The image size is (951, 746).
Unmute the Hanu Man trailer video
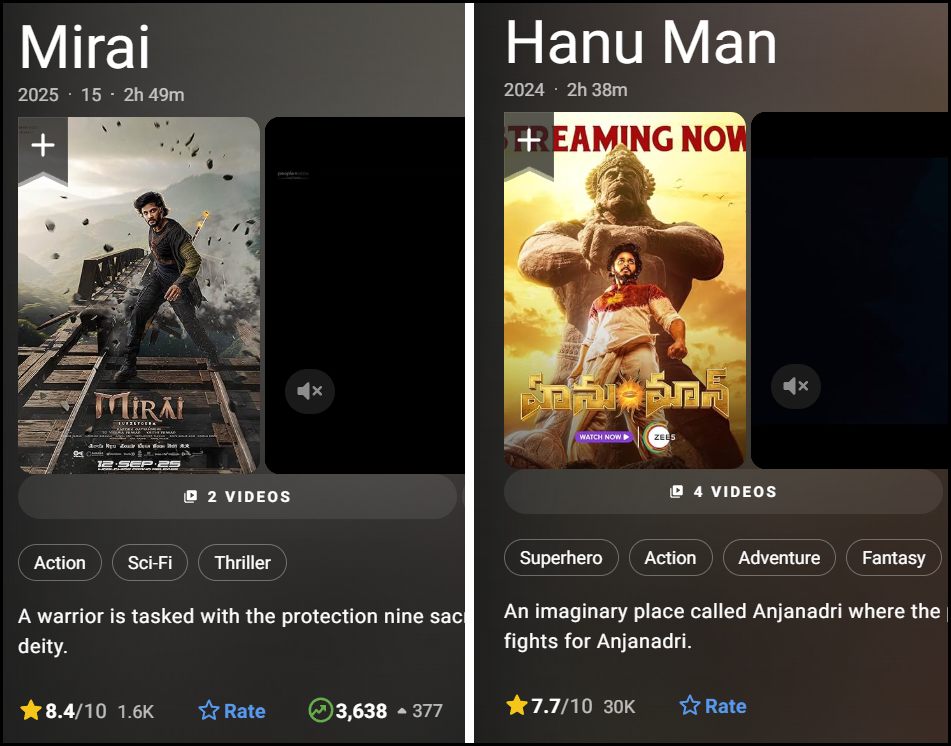pyautogui.click(x=796, y=386)
